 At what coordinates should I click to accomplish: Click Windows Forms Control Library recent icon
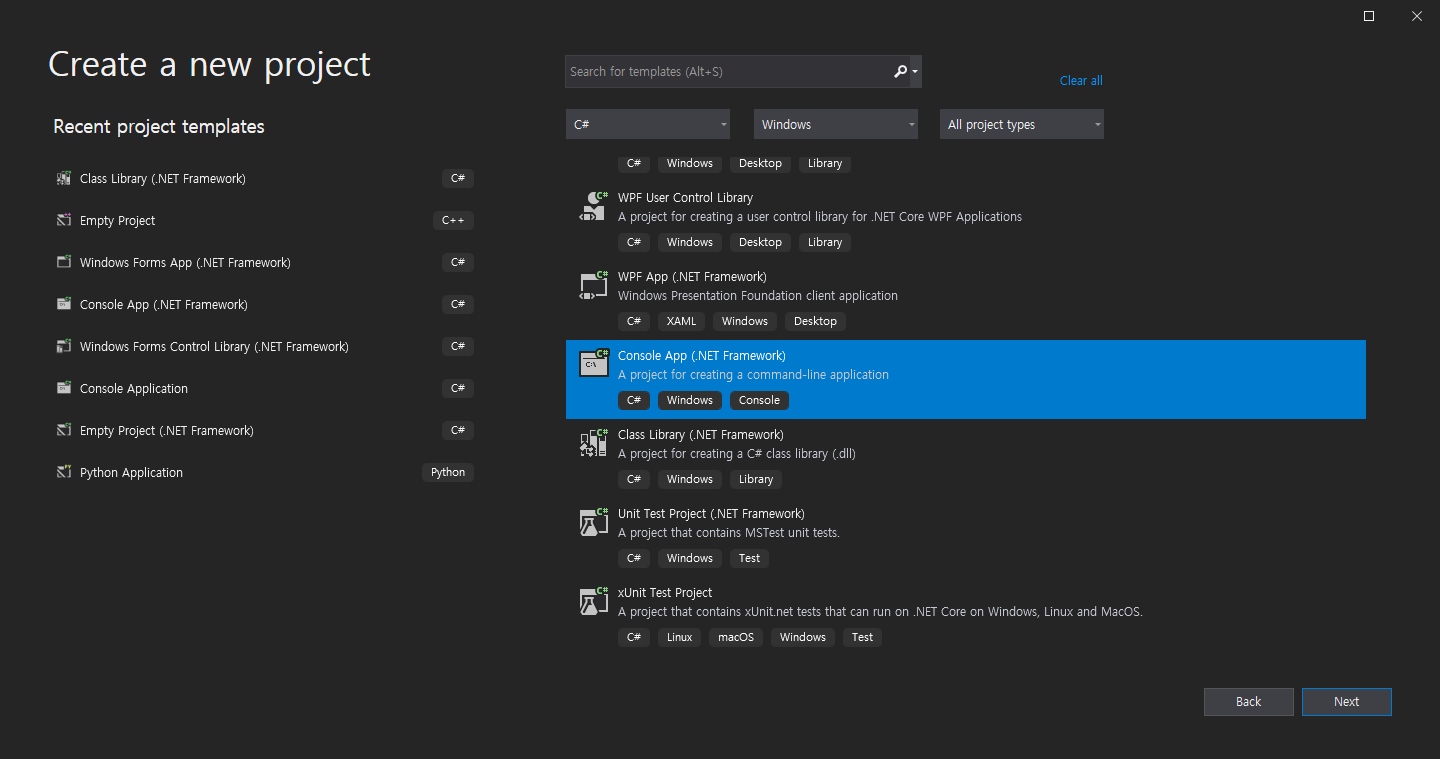[x=64, y=346]
